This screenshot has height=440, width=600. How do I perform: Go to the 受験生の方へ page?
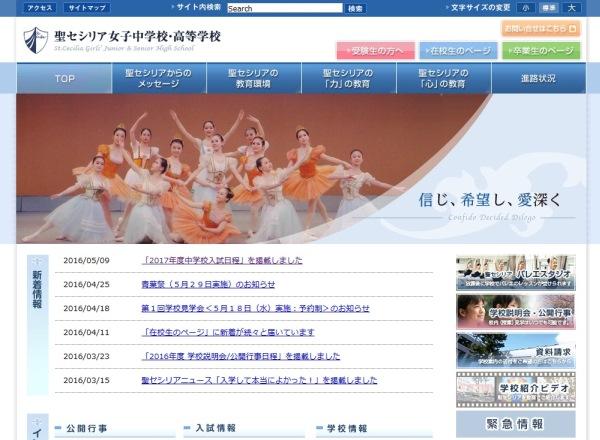click(376, 51)
